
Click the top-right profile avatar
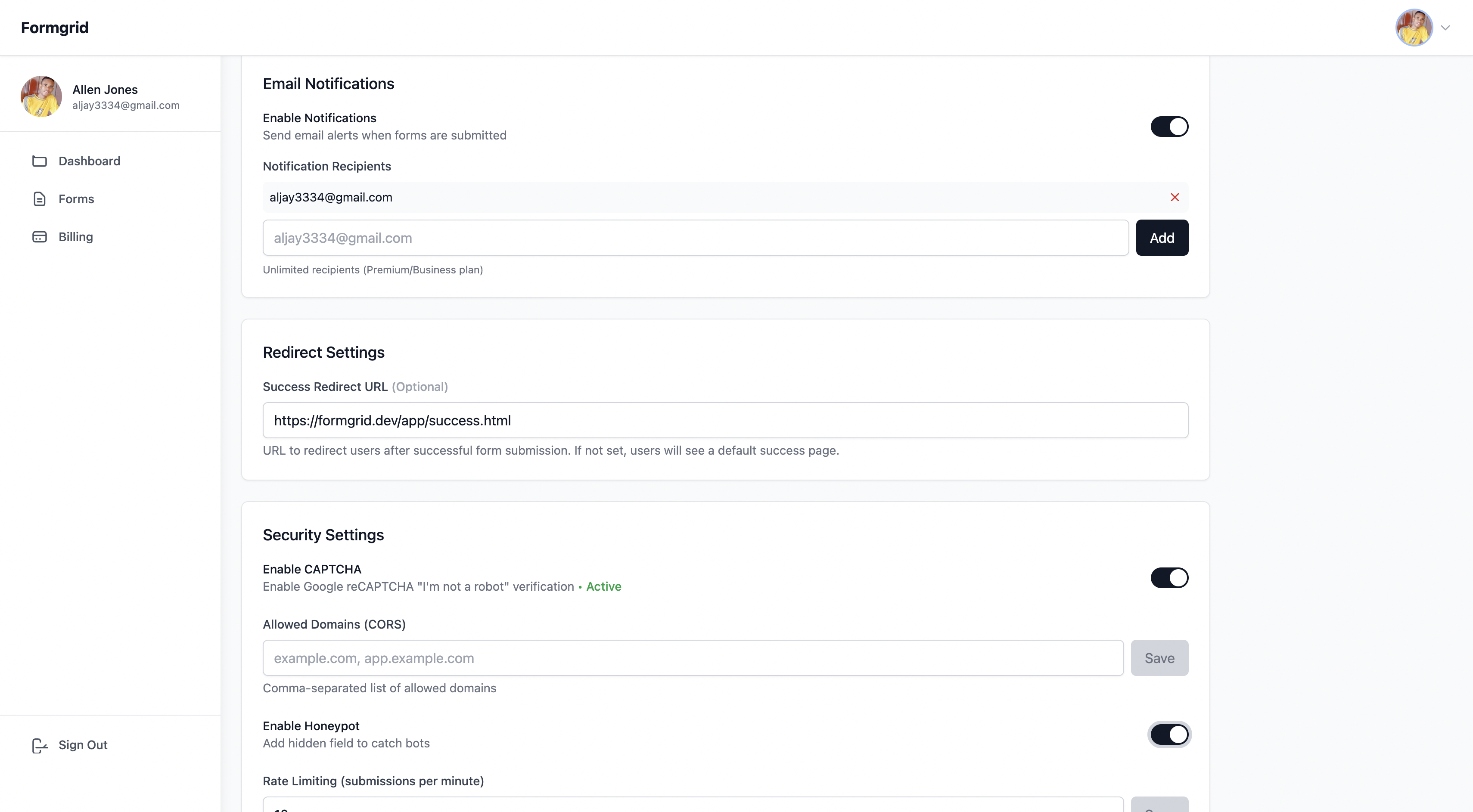tap(1414, 28)
